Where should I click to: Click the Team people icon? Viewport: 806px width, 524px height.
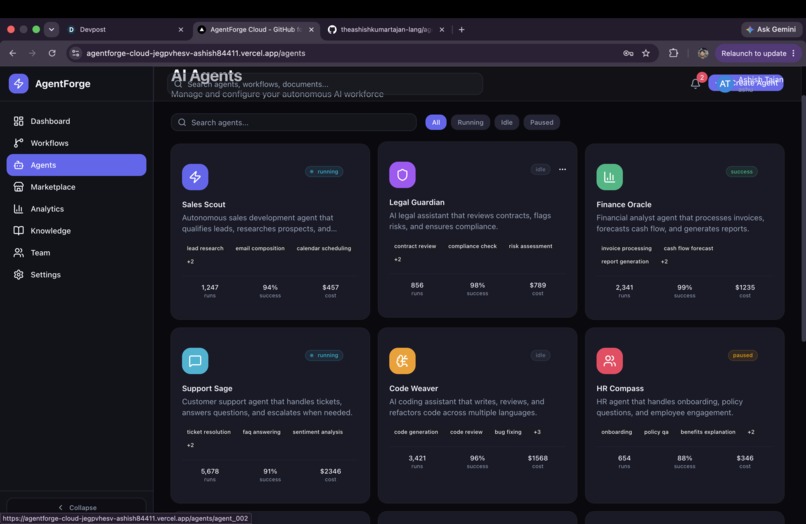tap(19, 252)
